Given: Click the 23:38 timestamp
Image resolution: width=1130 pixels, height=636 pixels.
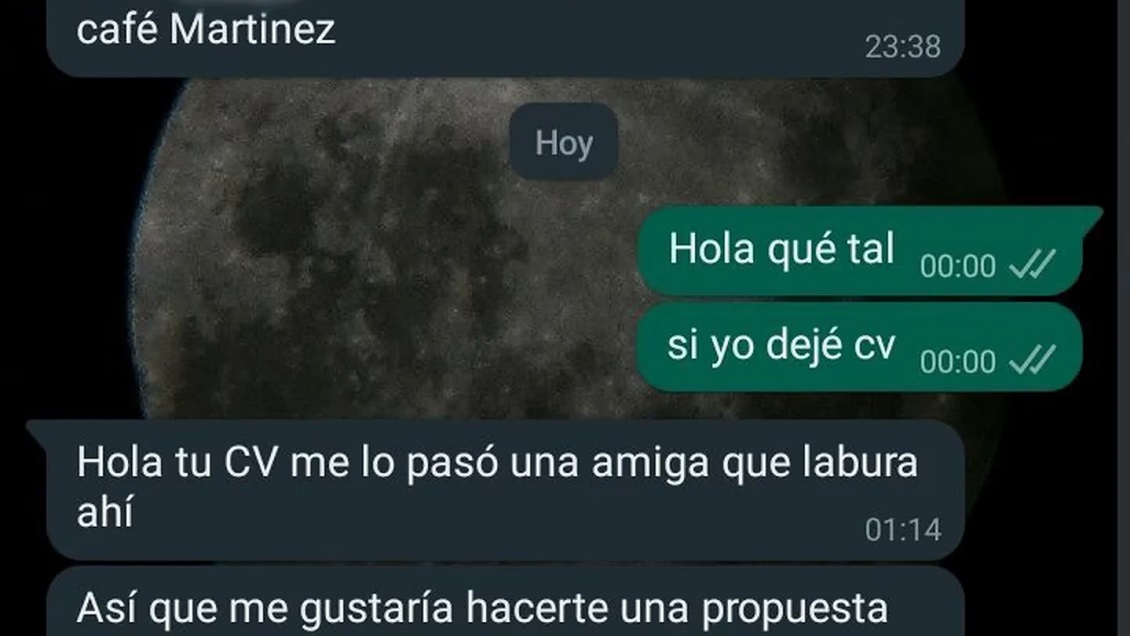Looking at the screenshot, I should (903, 48).
